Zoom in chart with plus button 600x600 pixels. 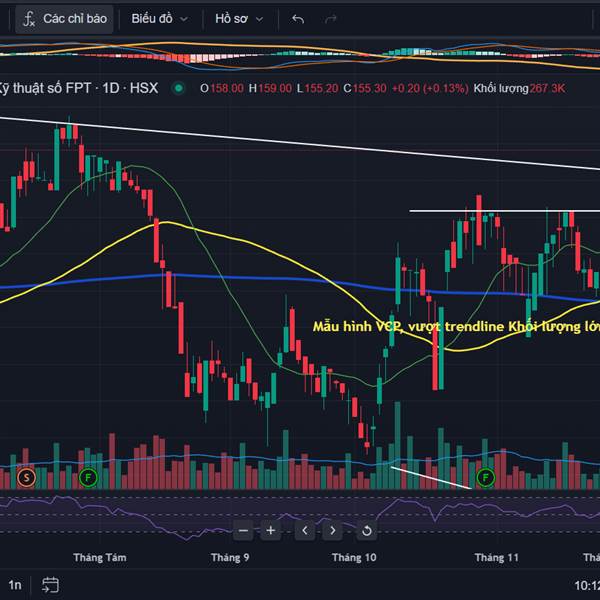pyautogui.click(x=271, y=530)
